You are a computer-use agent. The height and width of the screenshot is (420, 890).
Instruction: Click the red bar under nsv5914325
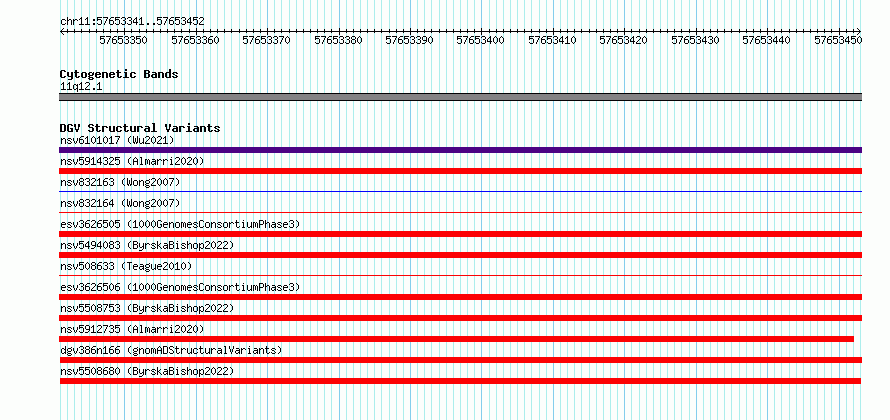(x=461, y=171)
